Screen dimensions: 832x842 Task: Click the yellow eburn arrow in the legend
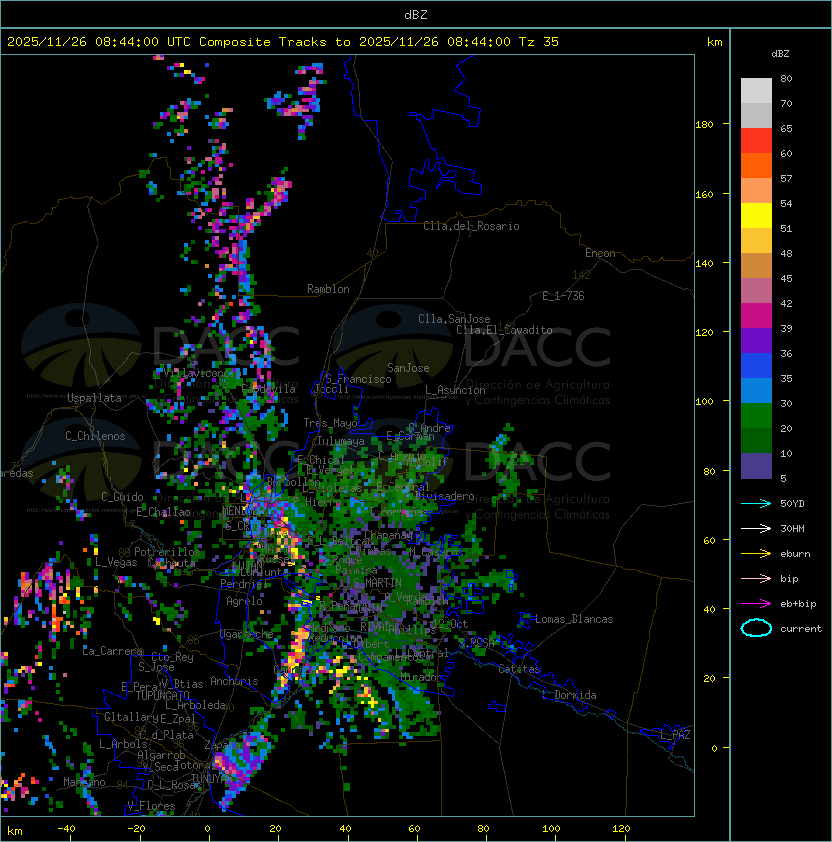pyautogui.click(x=756, y=553)
